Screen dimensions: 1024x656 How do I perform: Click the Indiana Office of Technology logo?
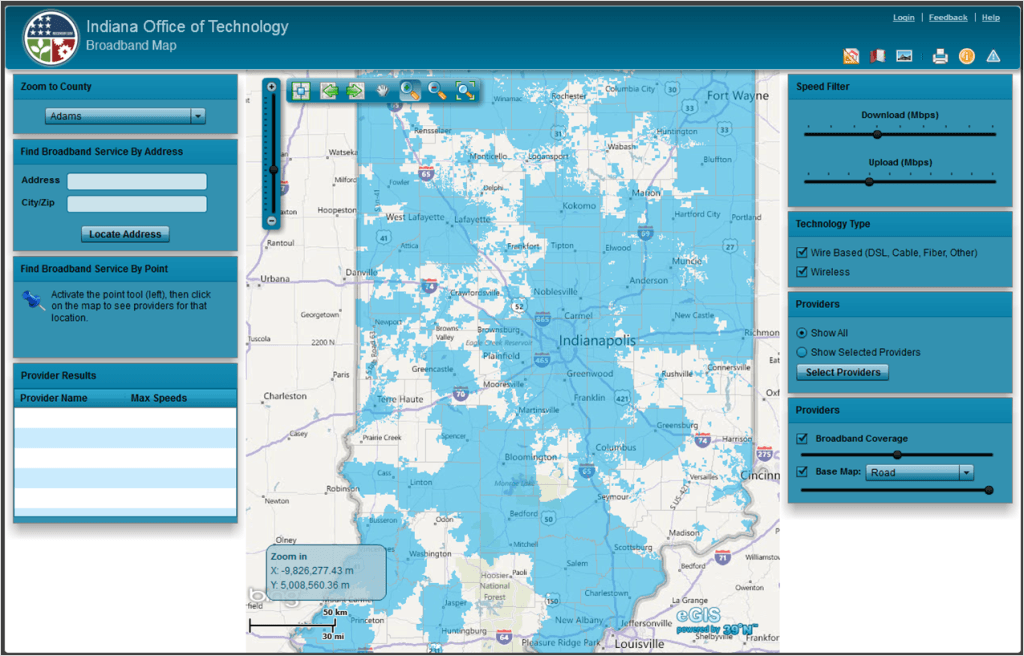[x=50, y=37]
